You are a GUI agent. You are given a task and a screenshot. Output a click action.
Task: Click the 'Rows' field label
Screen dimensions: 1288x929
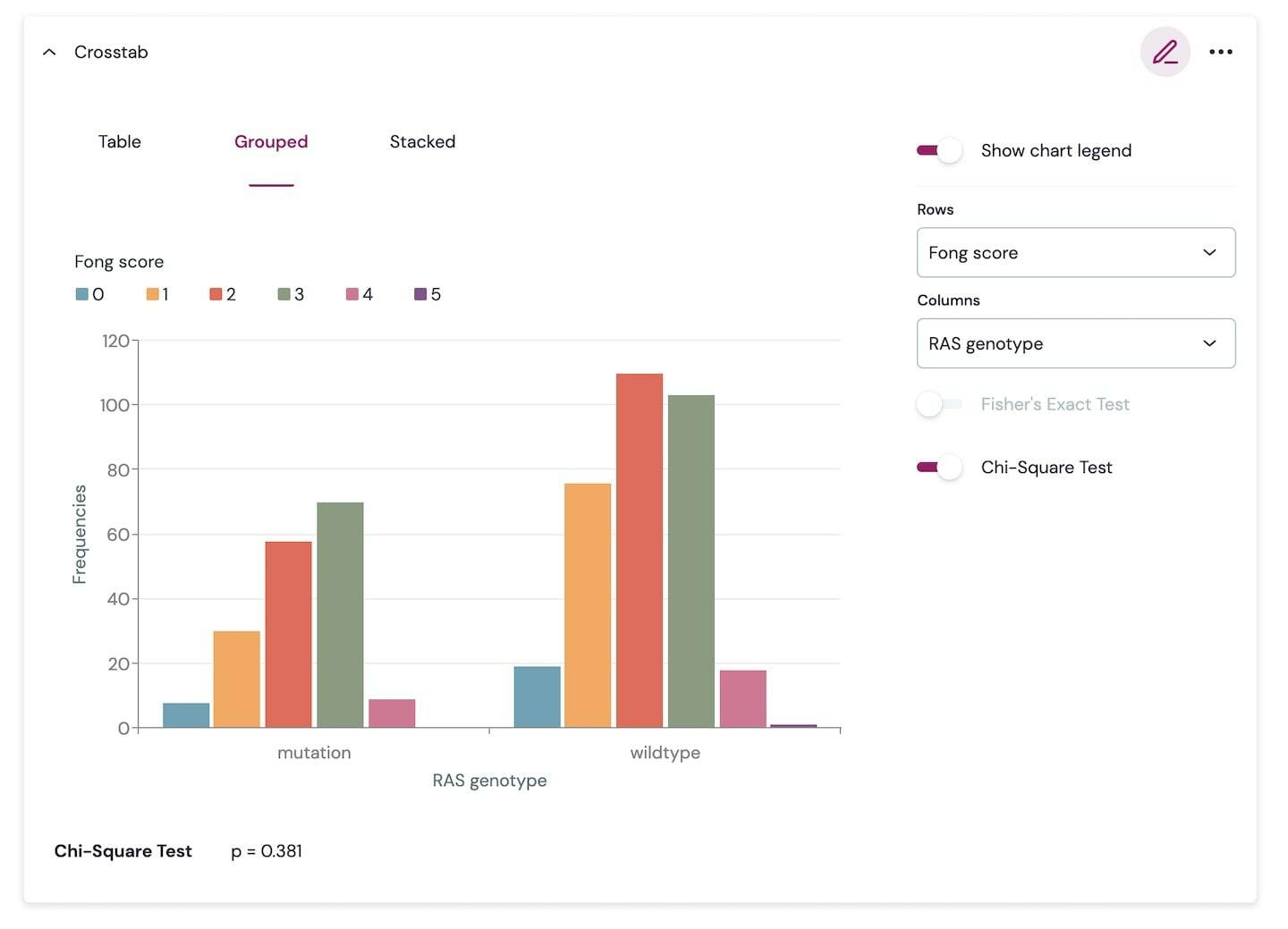click(x=936, y=209)
